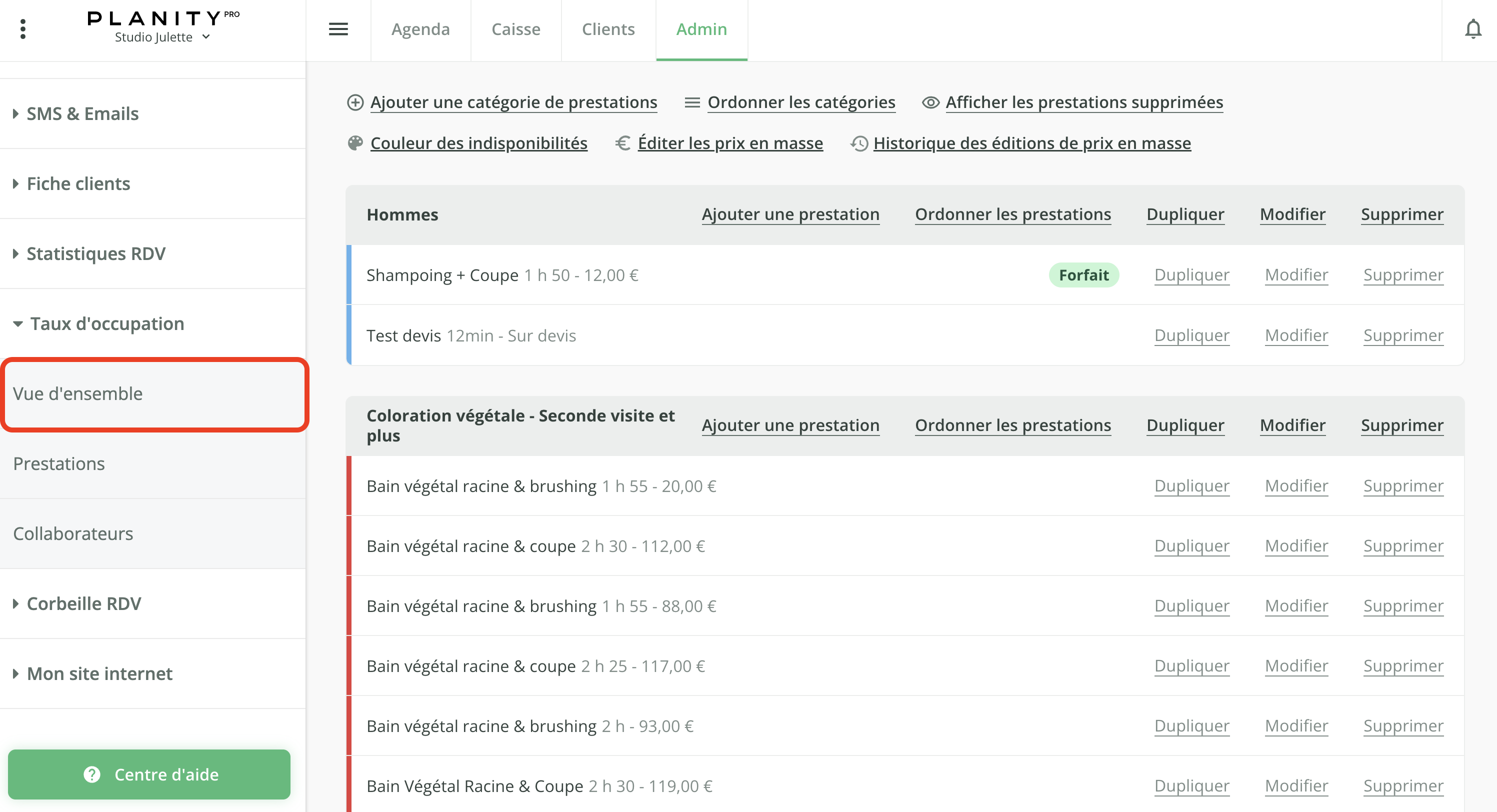1497x812 pixels.
Task: Click Dupliquer on the Test devis row
Action: coord(1191,335)
